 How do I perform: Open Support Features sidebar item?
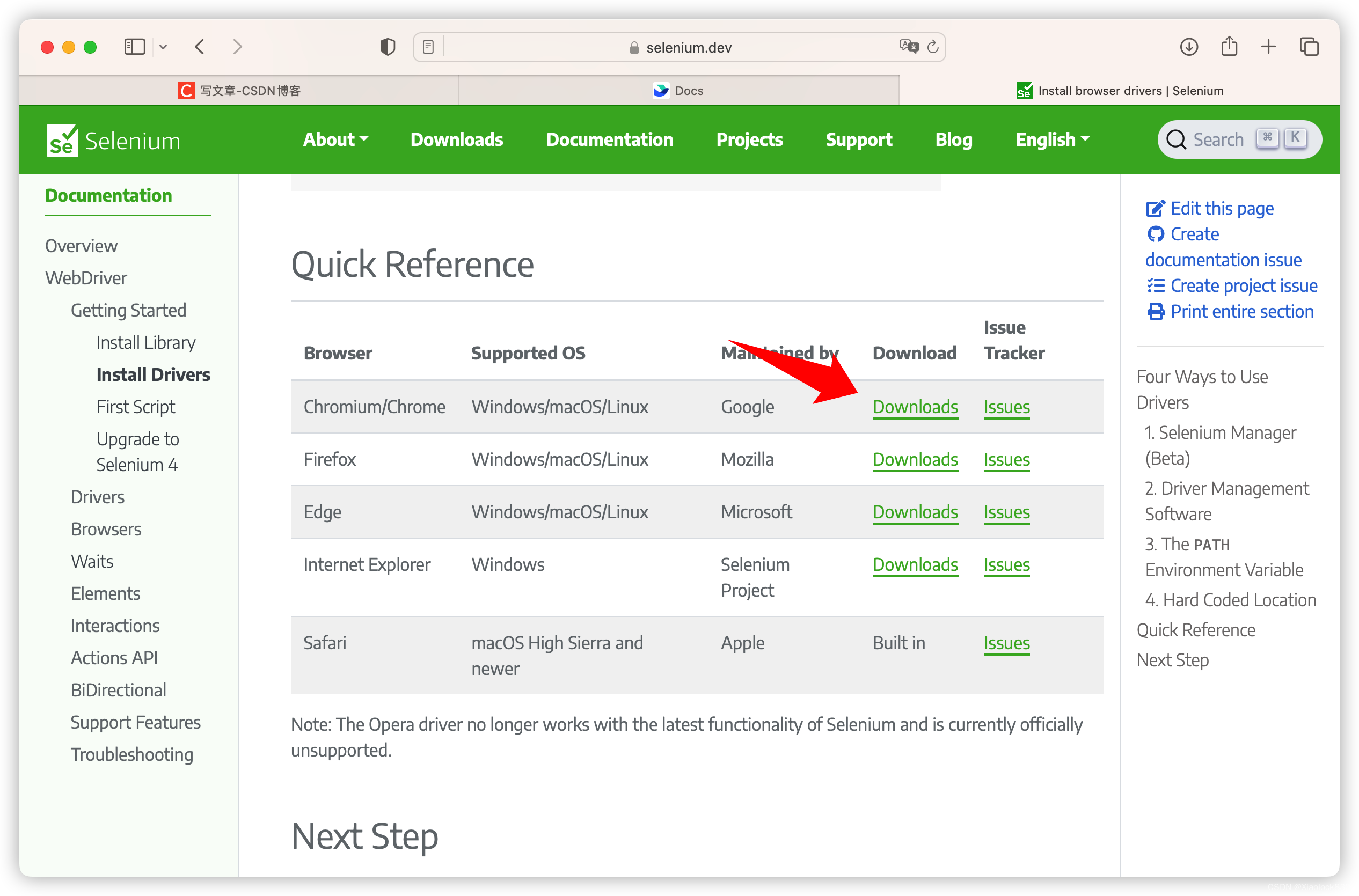click(x=136, y=722)
